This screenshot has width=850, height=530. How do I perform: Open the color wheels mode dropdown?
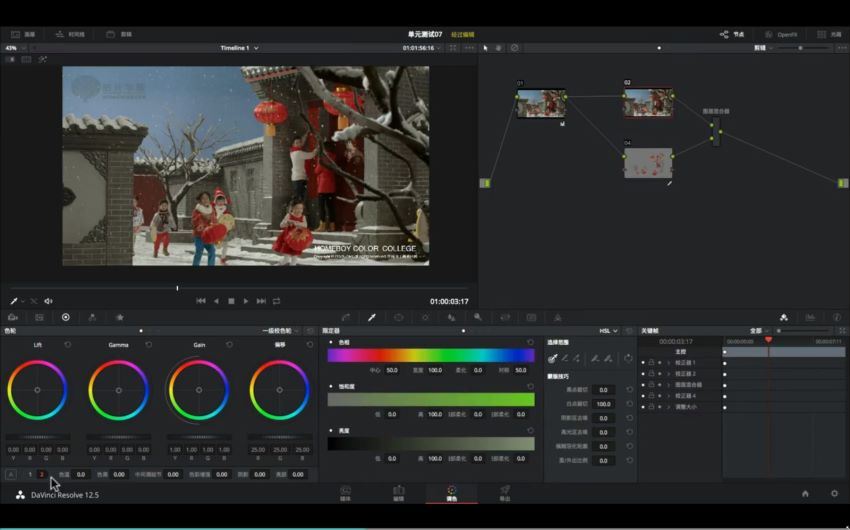[x=280, y=331]
